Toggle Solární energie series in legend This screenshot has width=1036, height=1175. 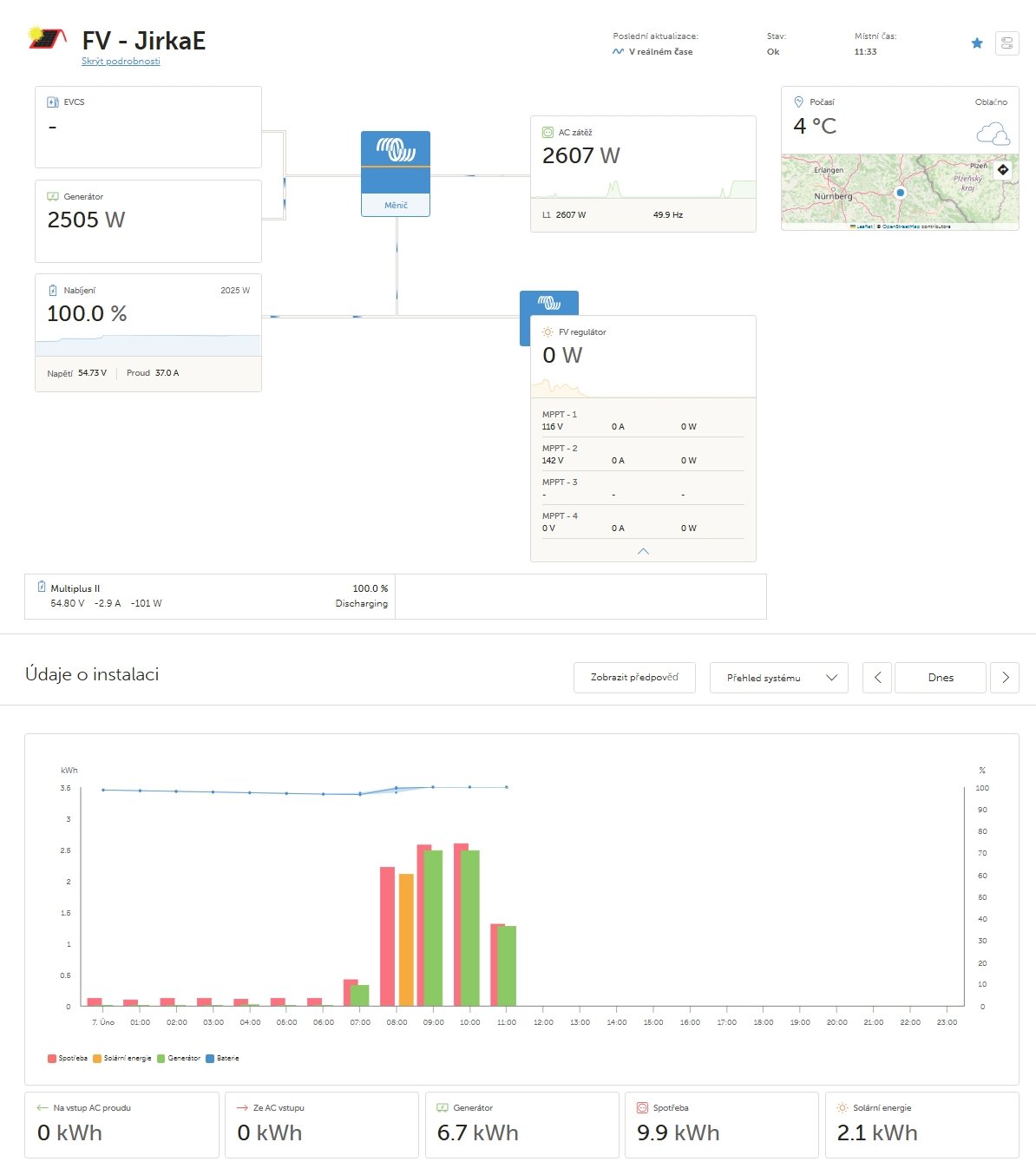pyautogui.click(x=122, y=1059)
